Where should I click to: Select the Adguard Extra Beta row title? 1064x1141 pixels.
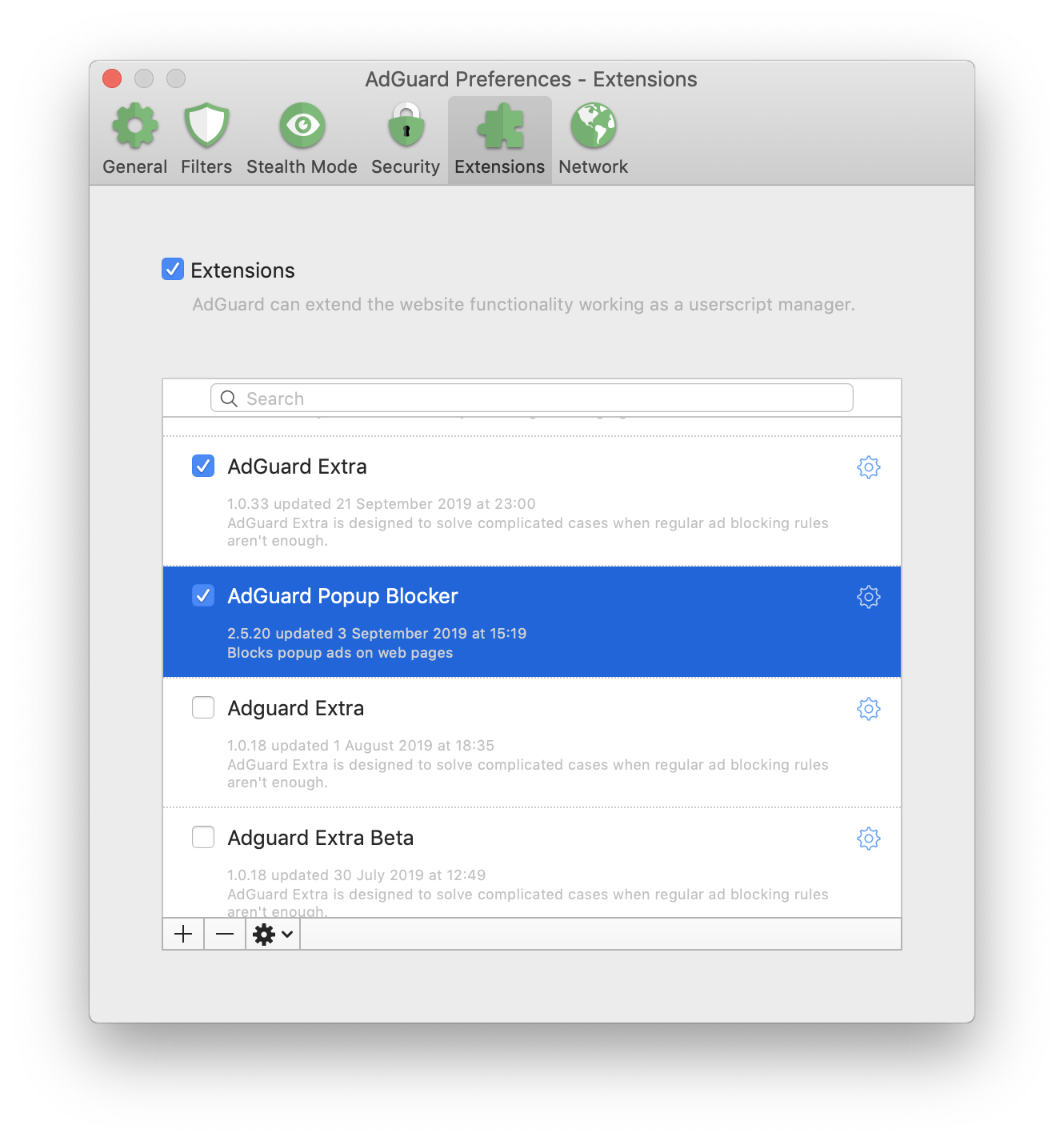point(320,838)
